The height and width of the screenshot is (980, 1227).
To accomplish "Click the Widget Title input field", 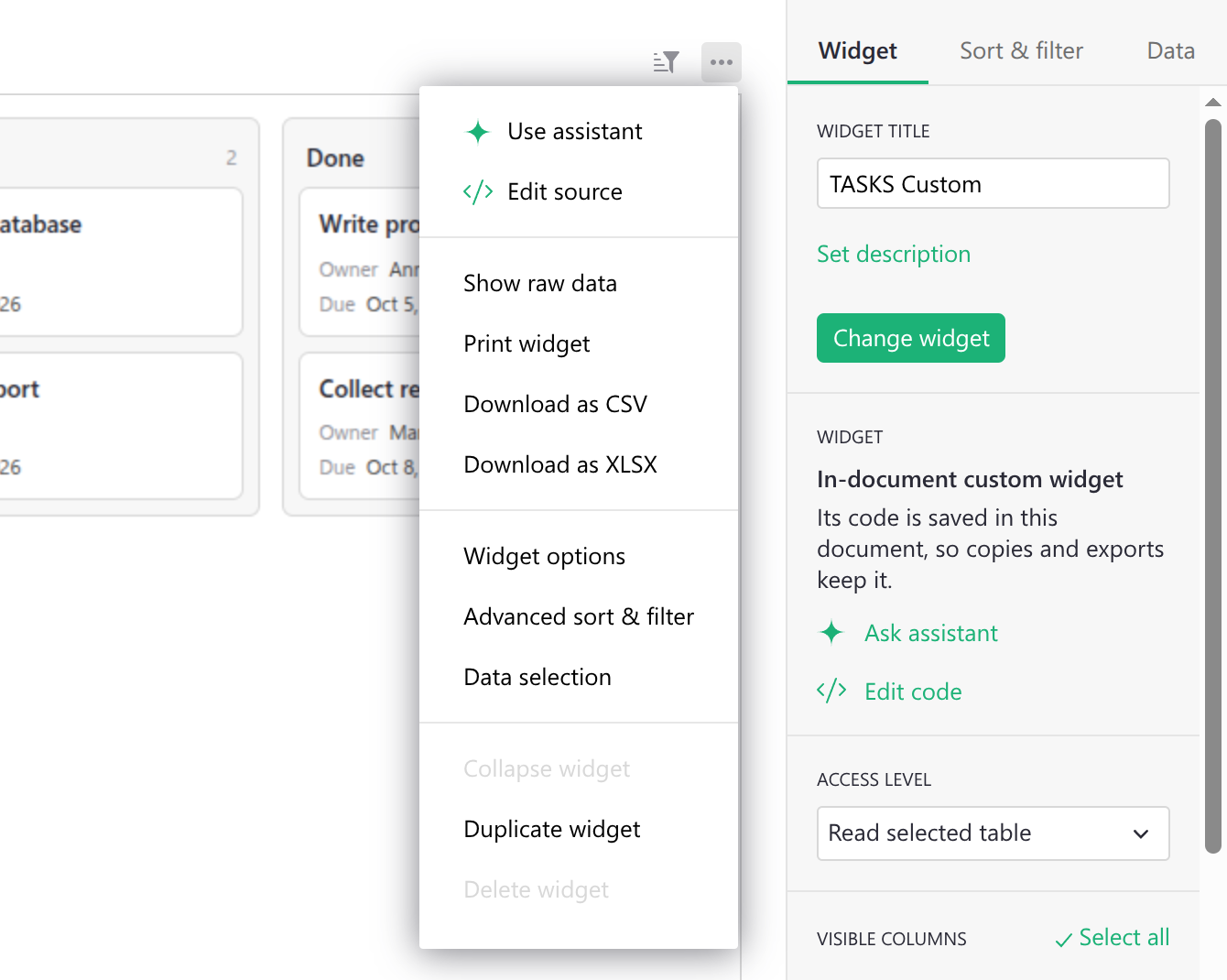I will 994,183.
